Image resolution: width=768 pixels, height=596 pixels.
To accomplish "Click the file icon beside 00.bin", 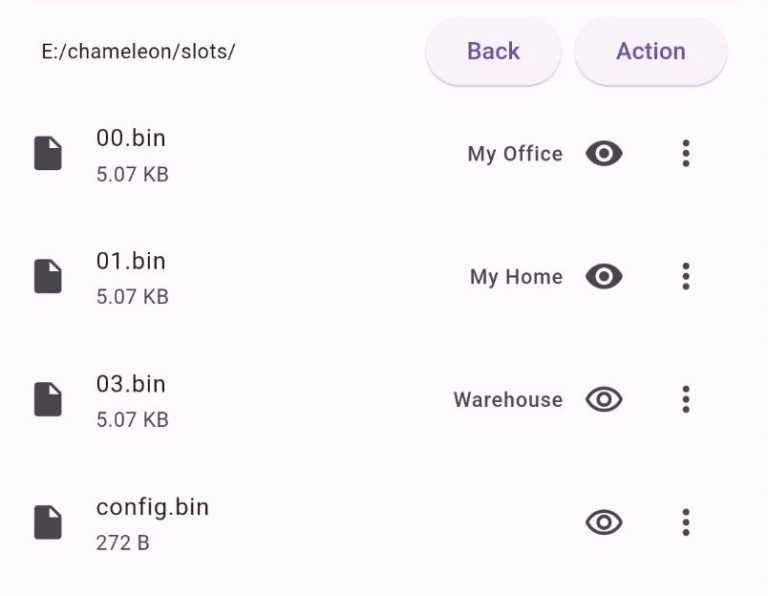I will click(x=48, y=153).
